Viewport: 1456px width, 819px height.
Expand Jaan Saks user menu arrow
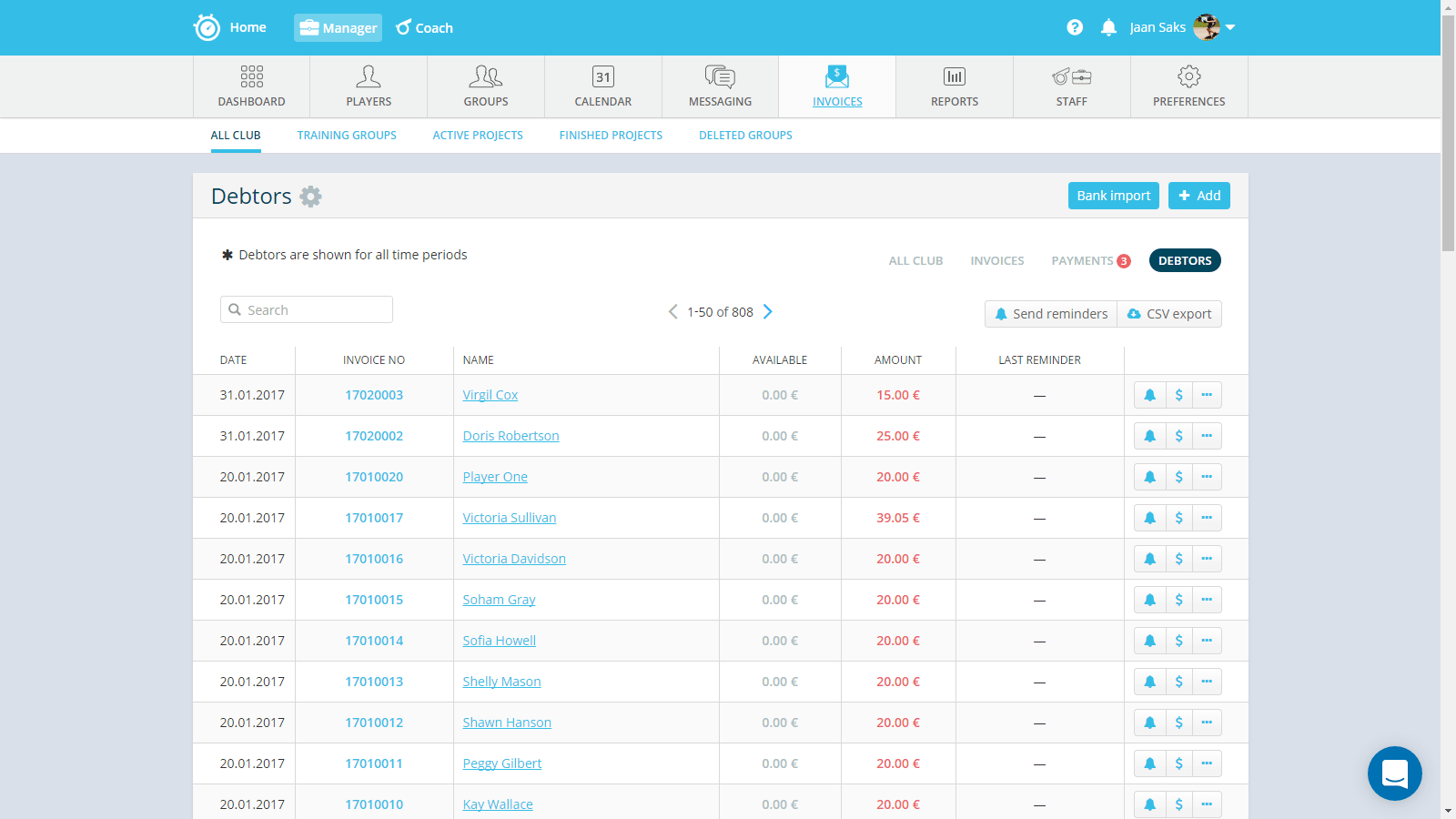[1230, 27]
